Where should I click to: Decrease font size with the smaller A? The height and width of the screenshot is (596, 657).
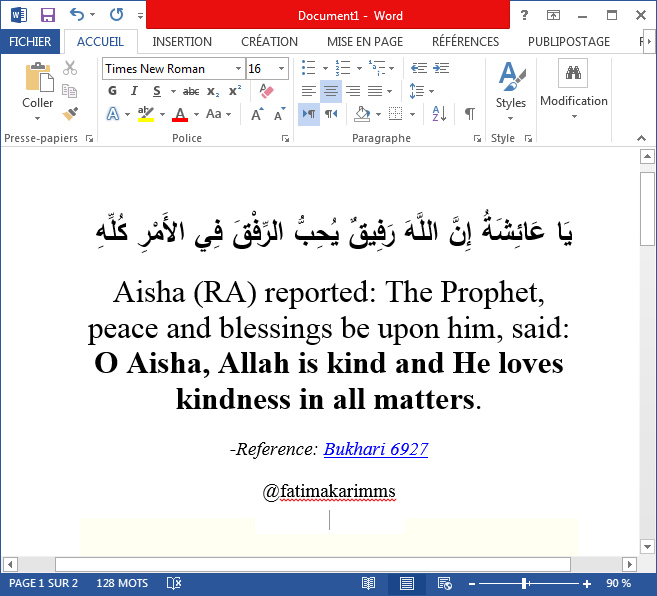pos(279,114)
